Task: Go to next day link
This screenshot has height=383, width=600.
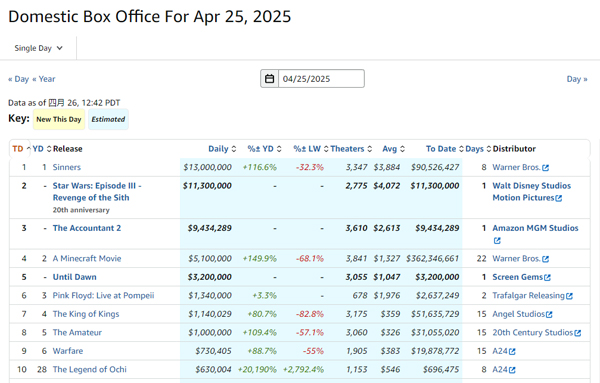Action: pos(577,79)
